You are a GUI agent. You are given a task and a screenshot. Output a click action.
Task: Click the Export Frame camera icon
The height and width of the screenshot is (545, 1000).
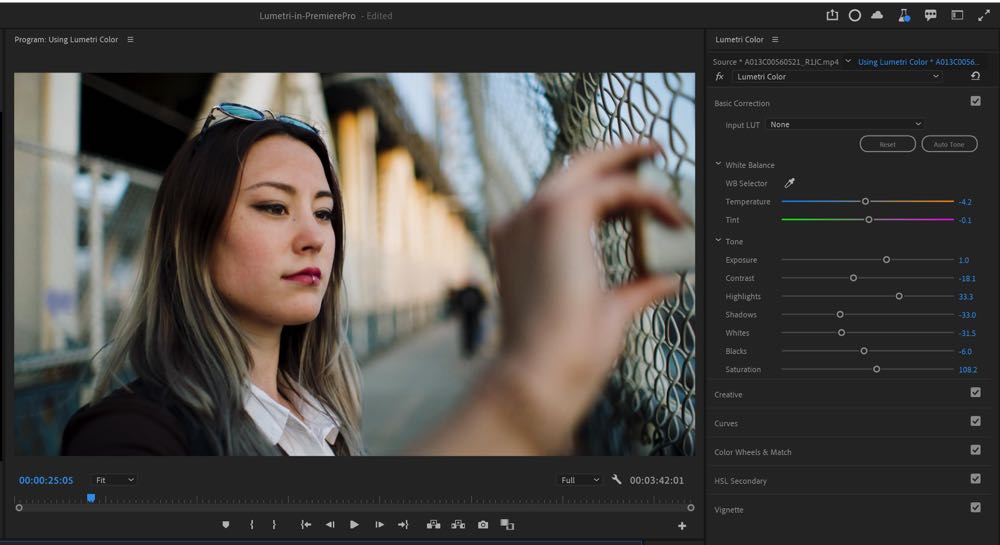click(x=483, y=525)
